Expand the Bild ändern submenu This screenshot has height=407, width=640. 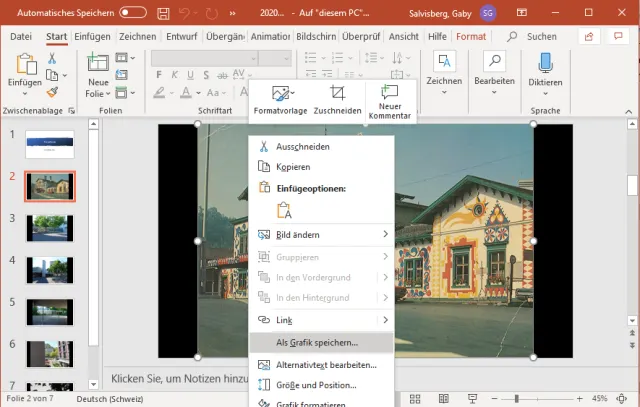coord(386,234)
